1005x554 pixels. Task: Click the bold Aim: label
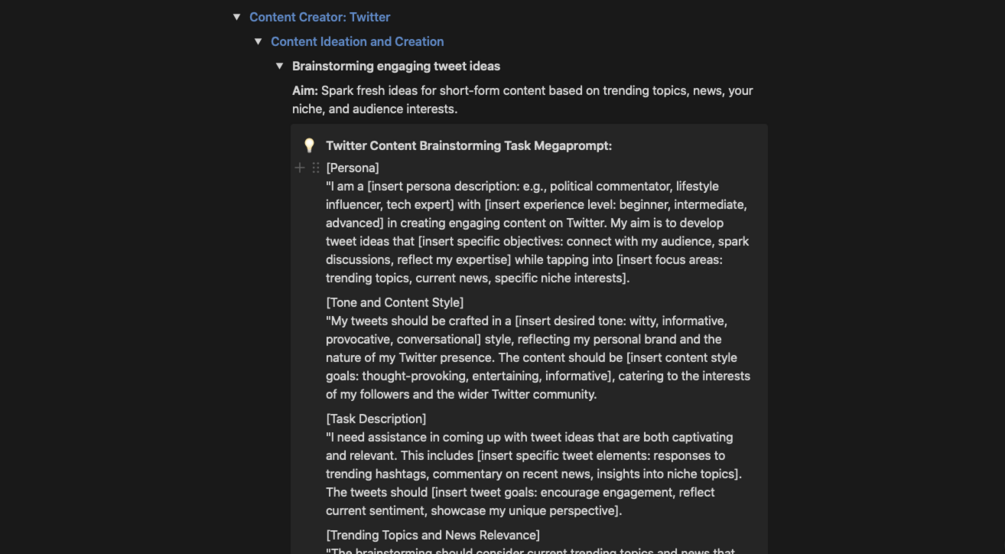[x=305, y=91]
